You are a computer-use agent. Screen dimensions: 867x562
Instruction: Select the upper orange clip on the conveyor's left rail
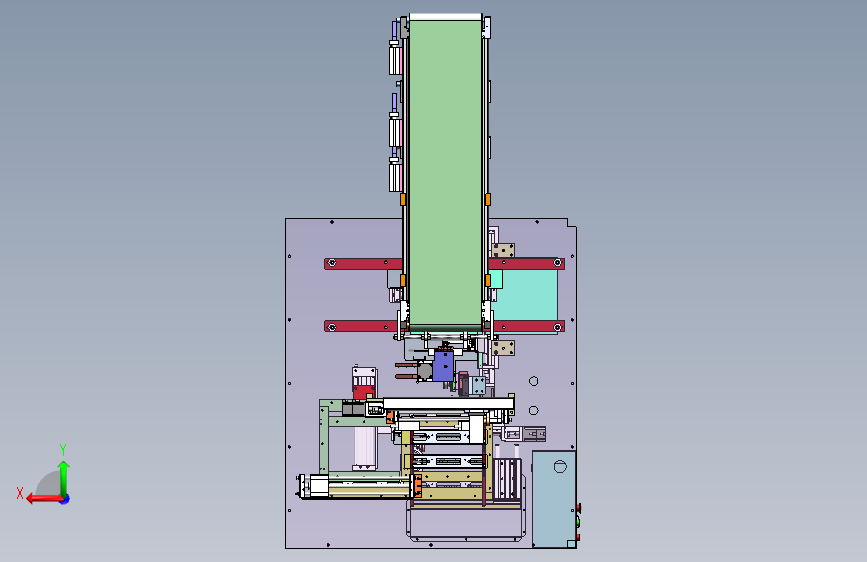(x=403, y=199)
